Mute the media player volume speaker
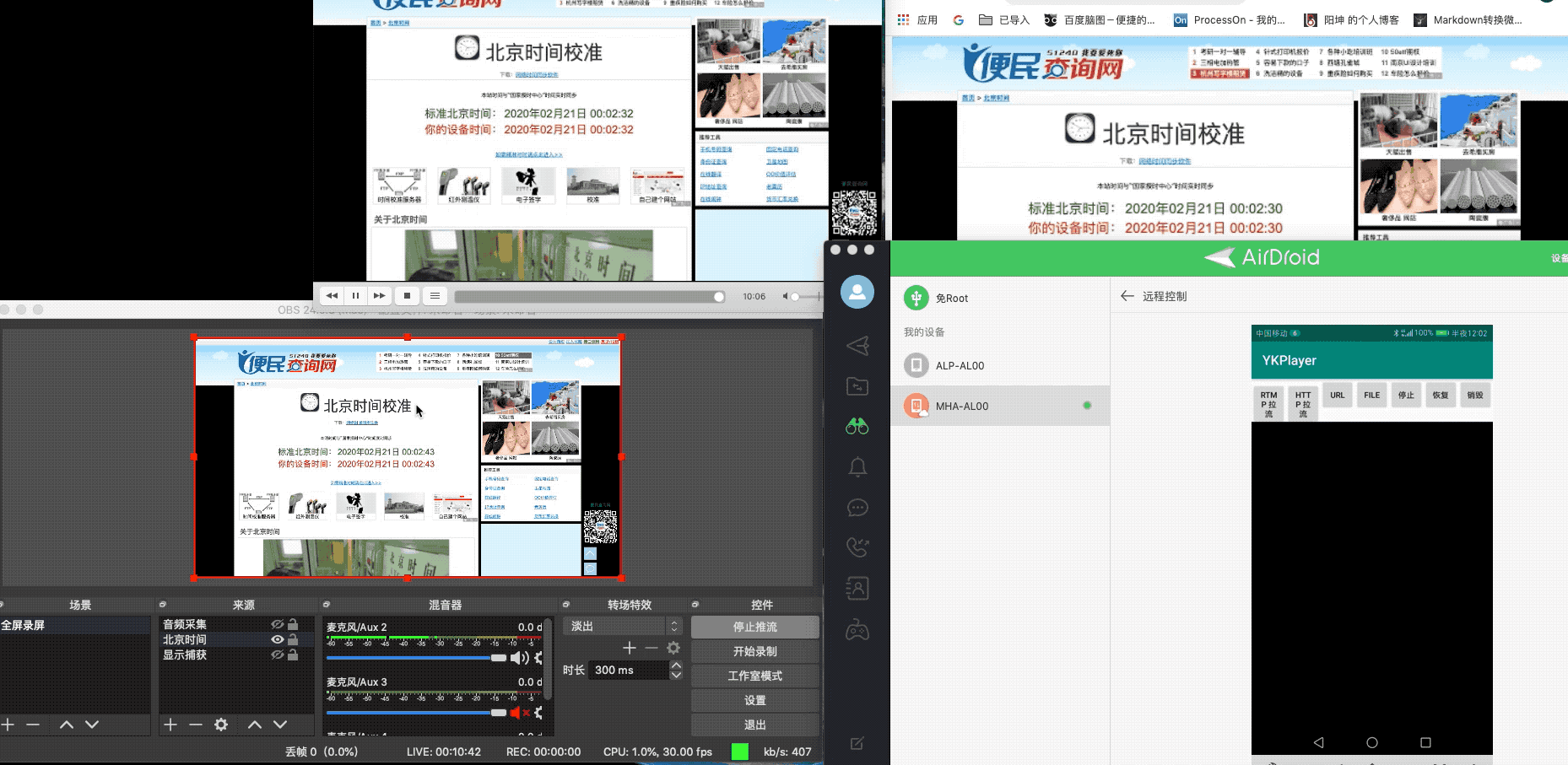Viewport: 1568px width, 765px height. pyautogui.click(x=786, y=296)
